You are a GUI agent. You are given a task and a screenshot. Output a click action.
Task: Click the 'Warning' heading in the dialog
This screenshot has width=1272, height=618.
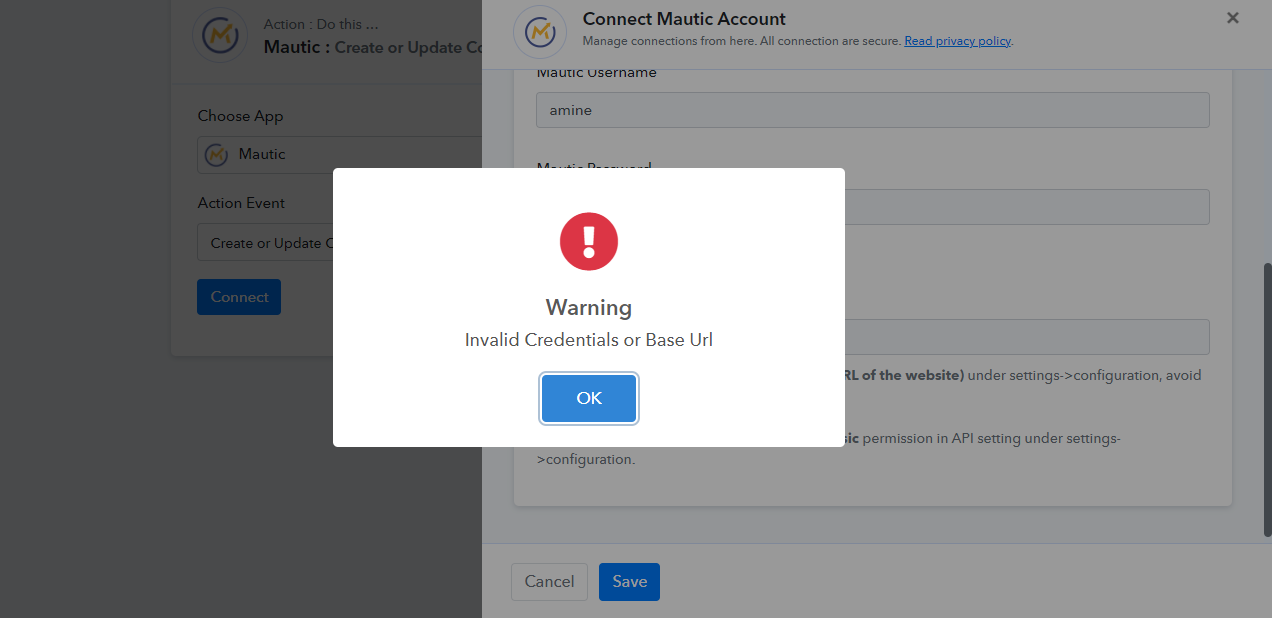[589, 307]
